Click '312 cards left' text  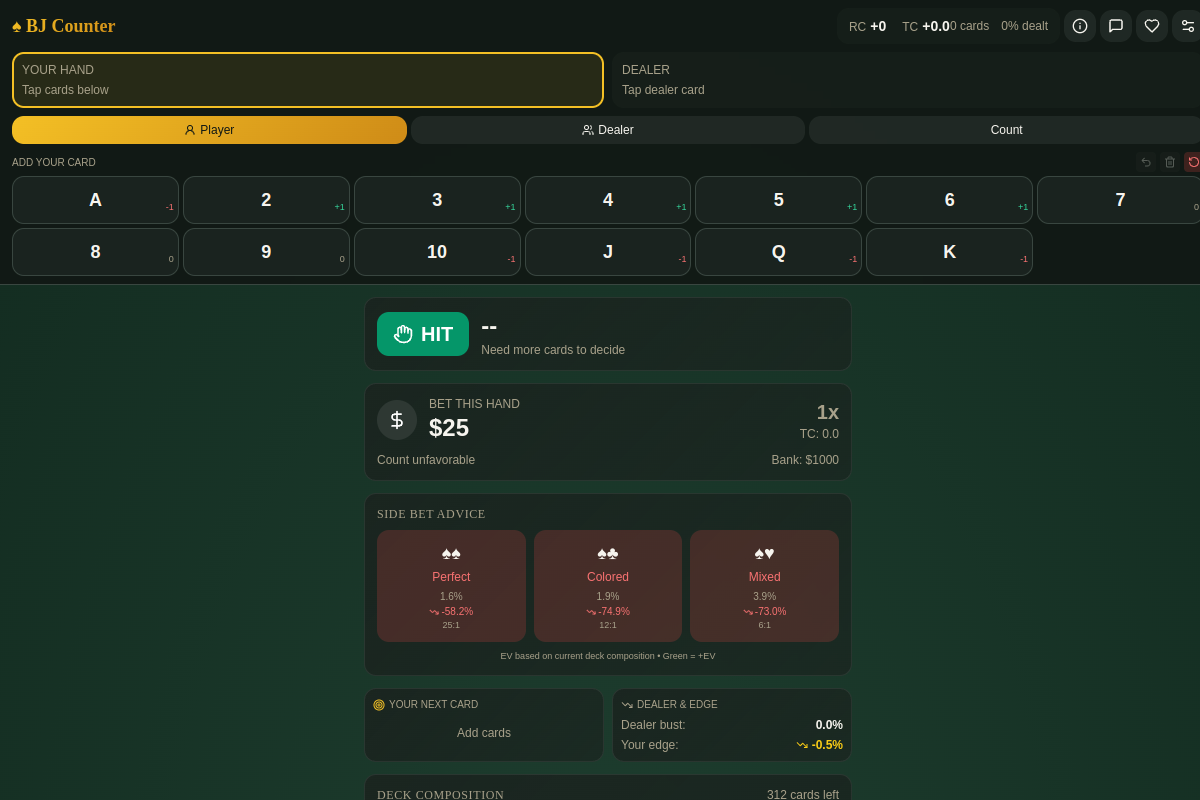click(803, 795)
